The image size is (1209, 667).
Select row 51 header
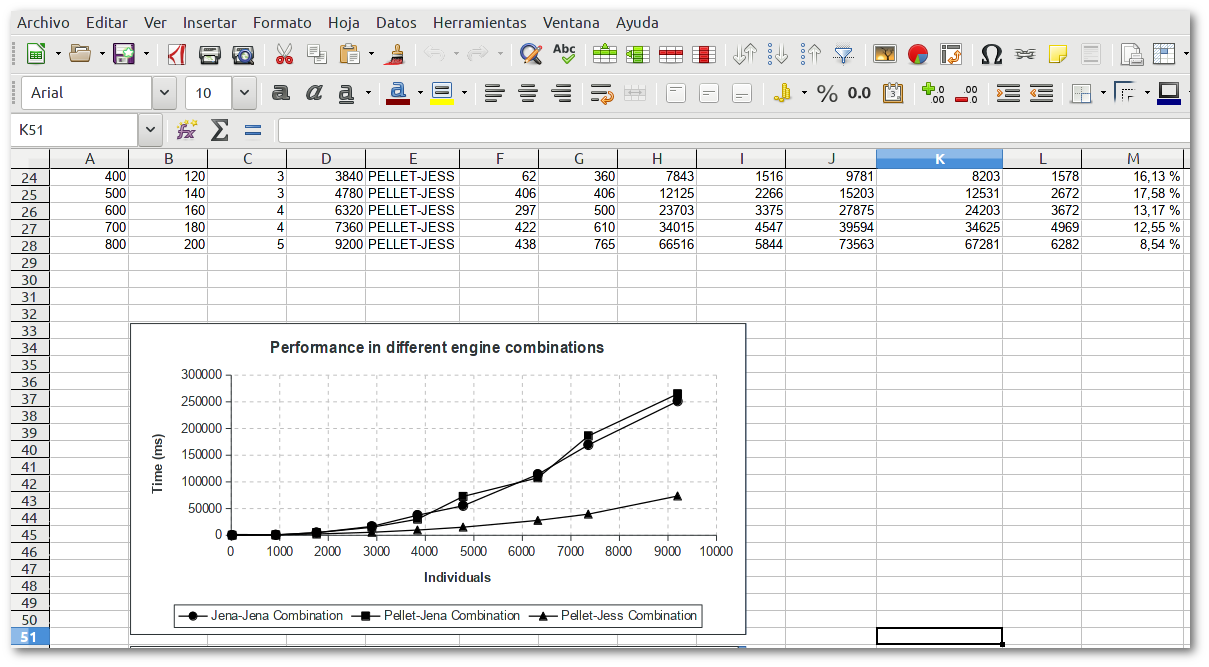click(29, 637)
